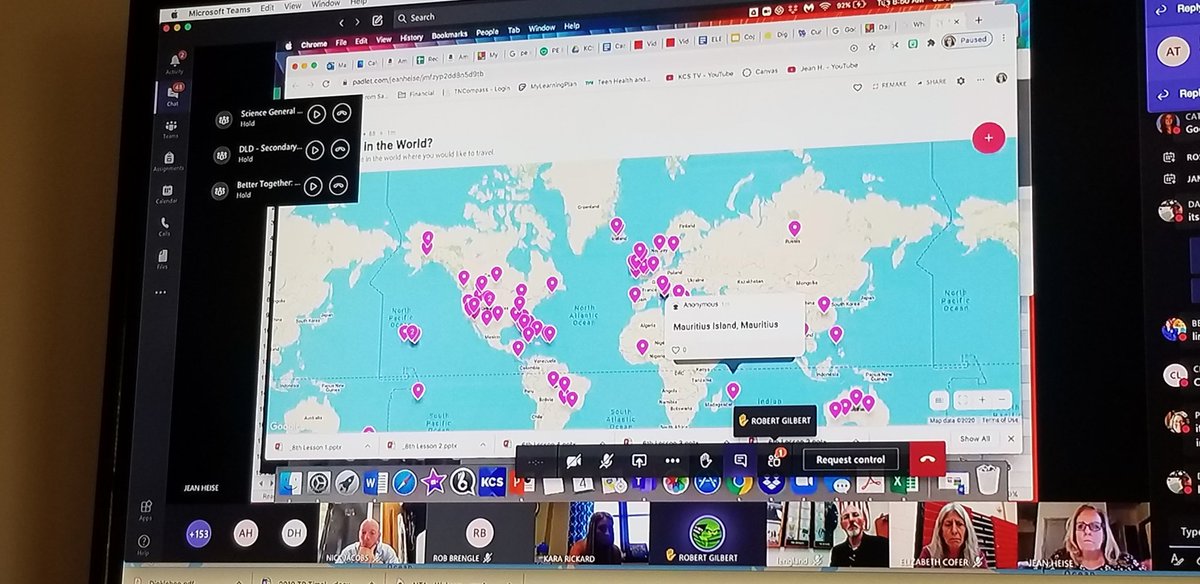Open Calendar in the Teams sidebar
Viewport: 1200px width, 584px height.
166,193
